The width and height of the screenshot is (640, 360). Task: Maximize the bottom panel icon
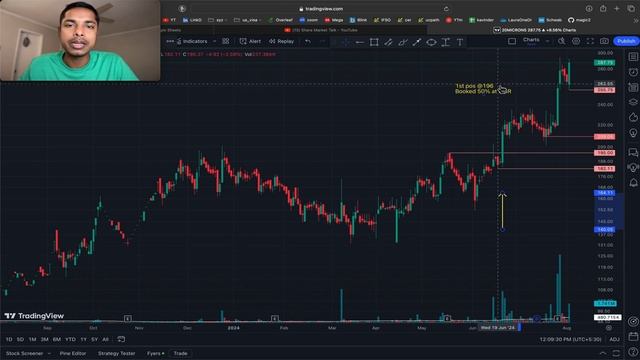(616, 353)
